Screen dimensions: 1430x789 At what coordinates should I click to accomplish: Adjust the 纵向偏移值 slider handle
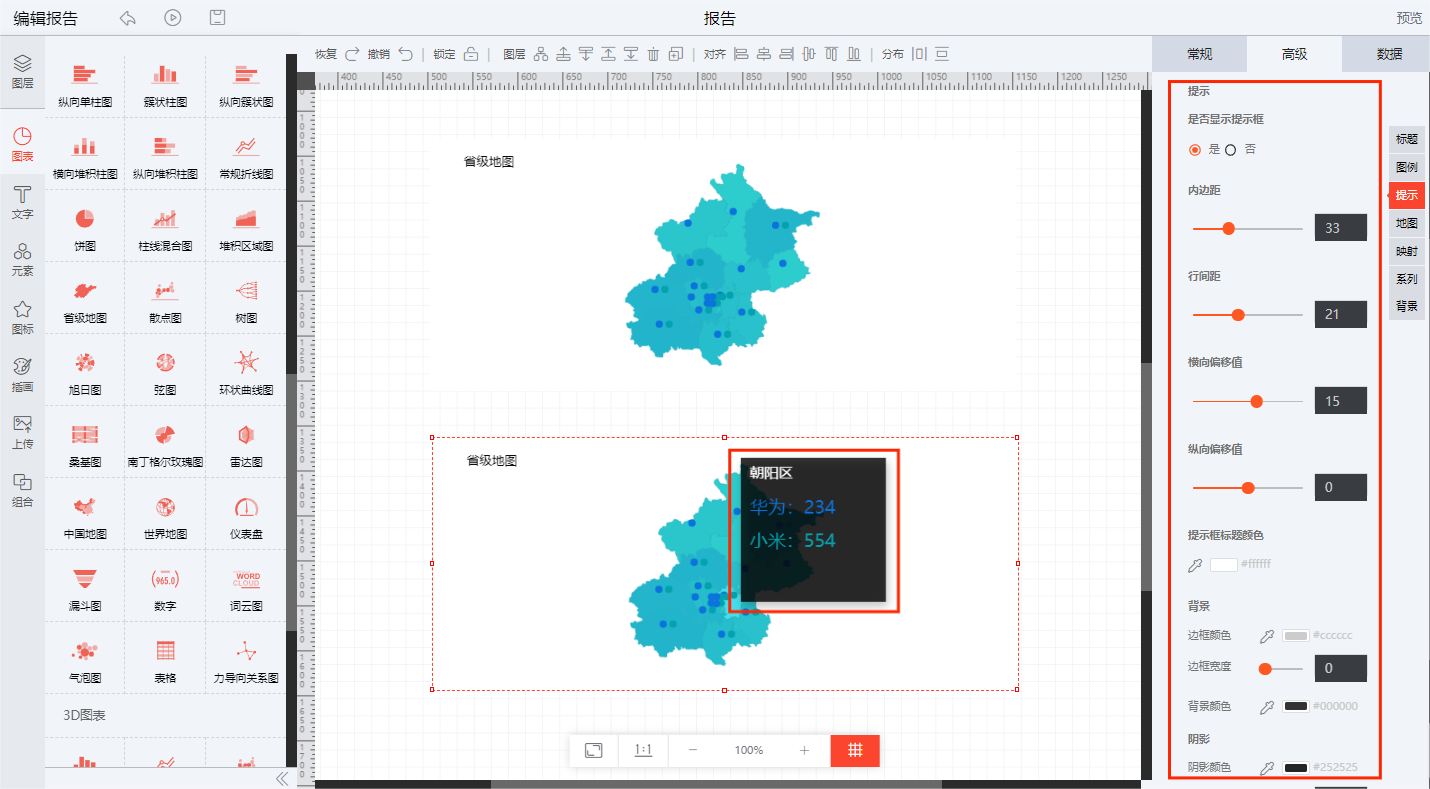pos(1248,488)
